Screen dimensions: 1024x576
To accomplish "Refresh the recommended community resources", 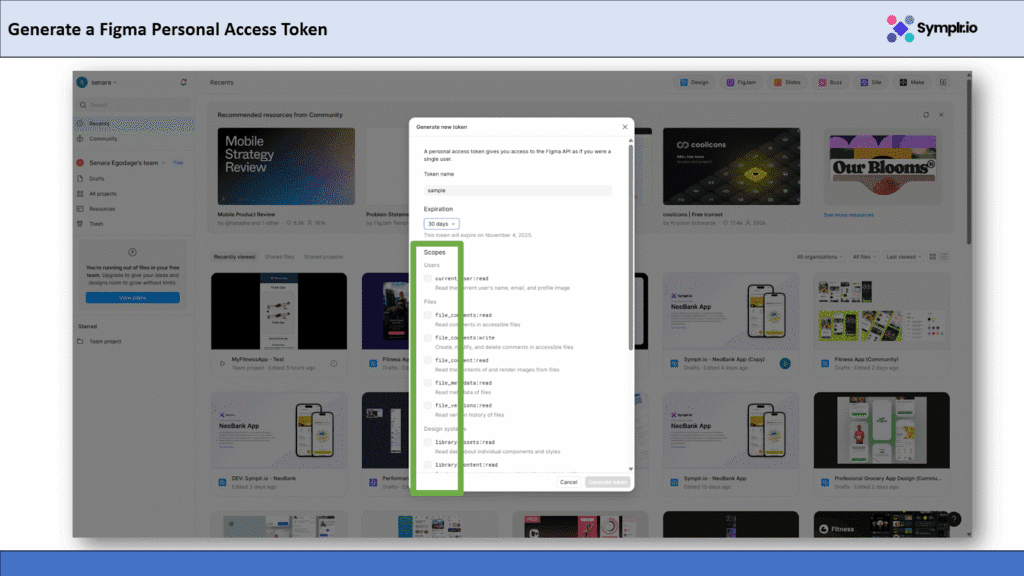I will click(926, 115).
